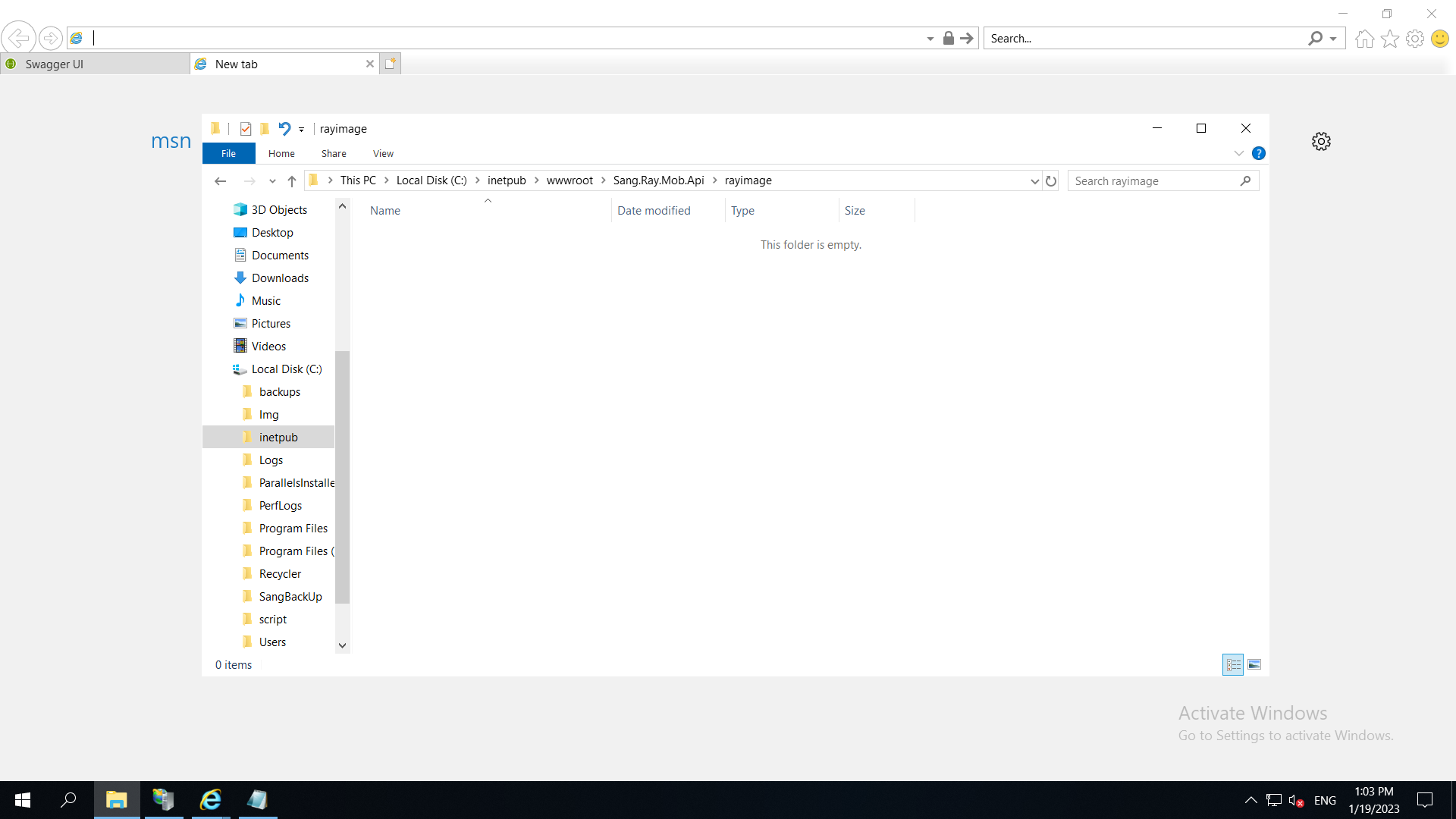1456x819 pixels.
Task: Expand the ribbon with the chevron
Action: (x=1239, y=153)
